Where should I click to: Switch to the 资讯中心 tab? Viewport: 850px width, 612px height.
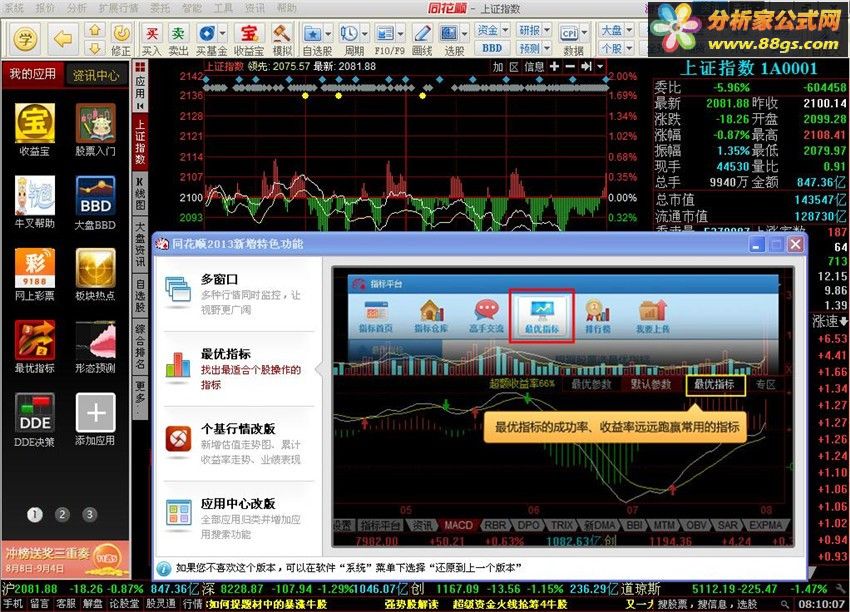(x=96, y=75)
